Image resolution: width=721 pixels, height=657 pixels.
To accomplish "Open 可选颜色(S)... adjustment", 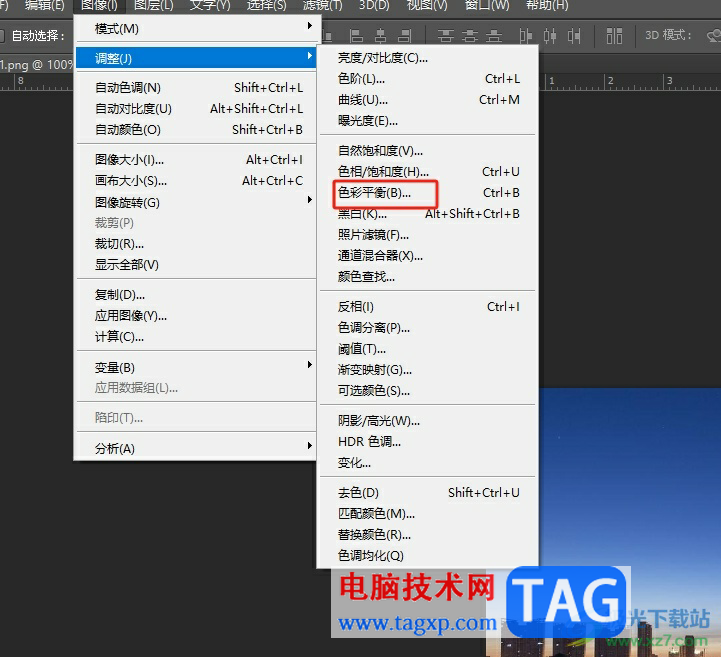I will 428,391.
